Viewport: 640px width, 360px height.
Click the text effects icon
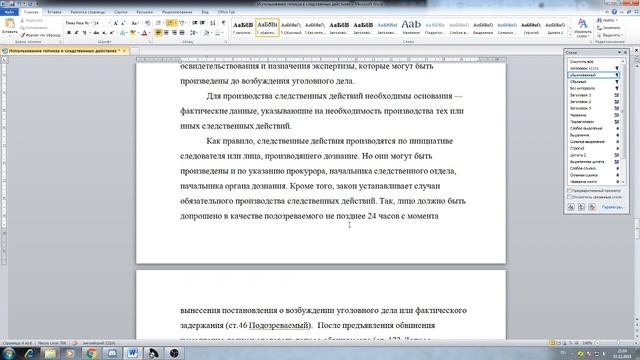(x=122, y=33)
